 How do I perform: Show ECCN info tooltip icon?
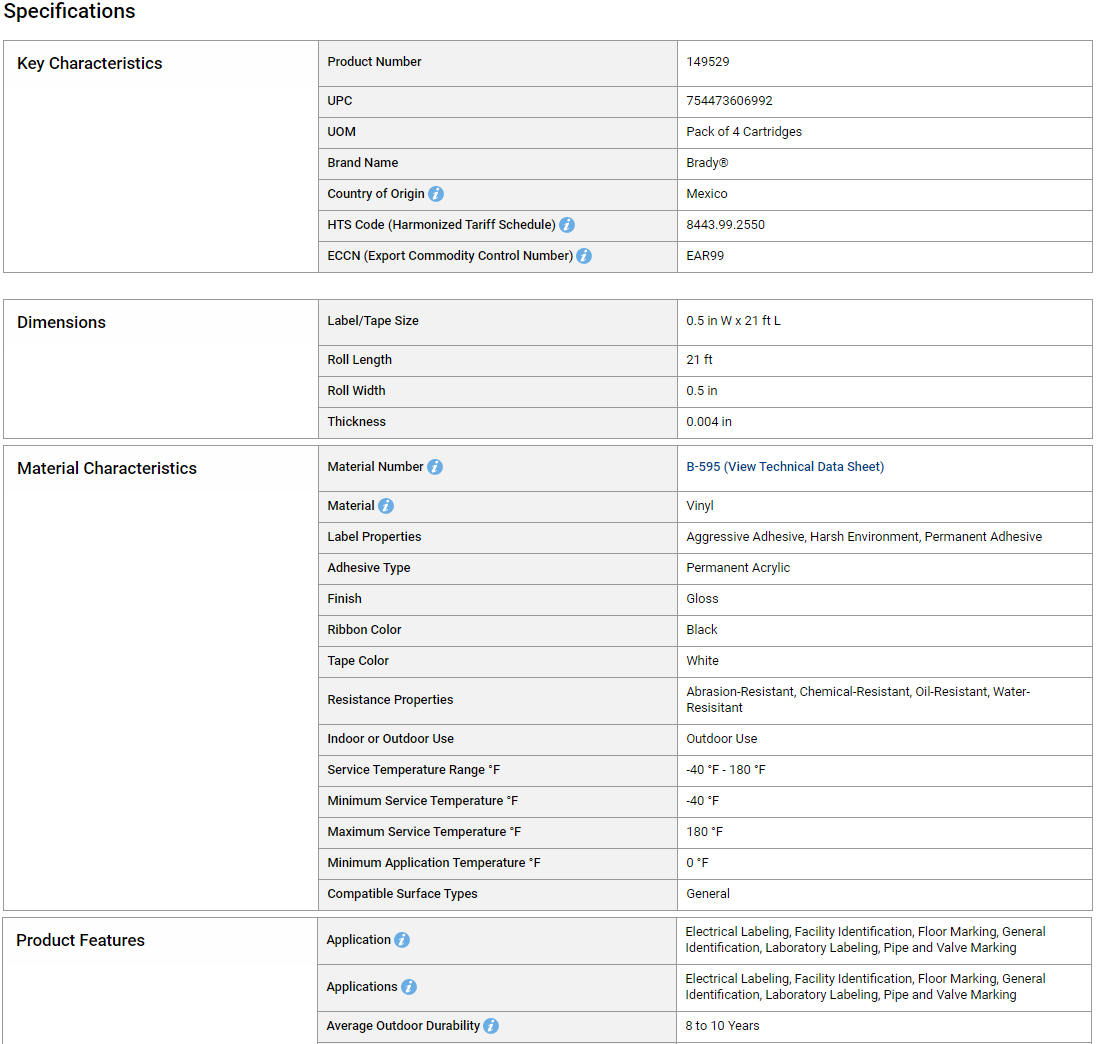(584, 256)
